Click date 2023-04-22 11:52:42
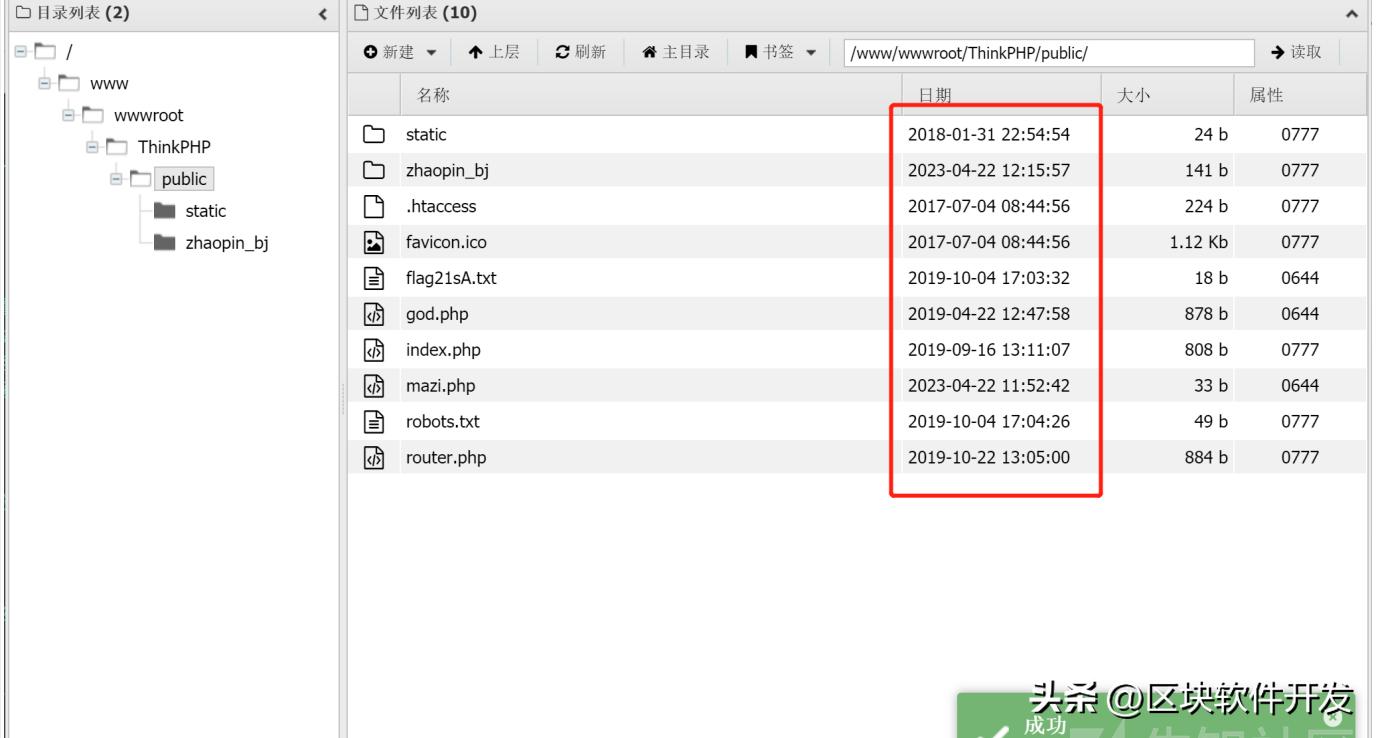1376x738 pixels. (988, 386)
